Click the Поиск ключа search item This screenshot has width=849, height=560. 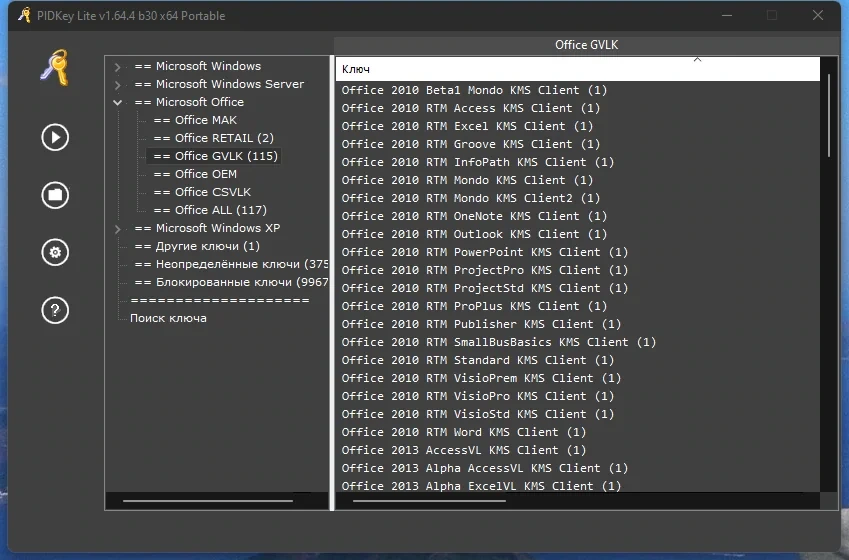pos(168,318)
